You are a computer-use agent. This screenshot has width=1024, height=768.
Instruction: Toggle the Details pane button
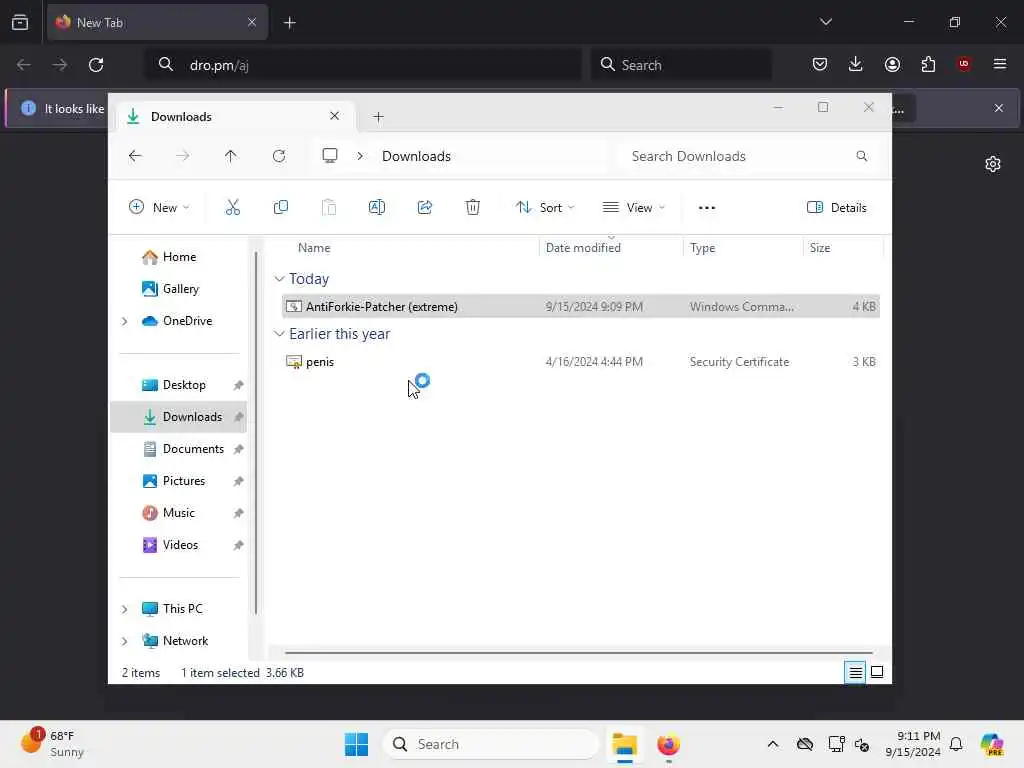pyautogui.click(x=837, y=208)
